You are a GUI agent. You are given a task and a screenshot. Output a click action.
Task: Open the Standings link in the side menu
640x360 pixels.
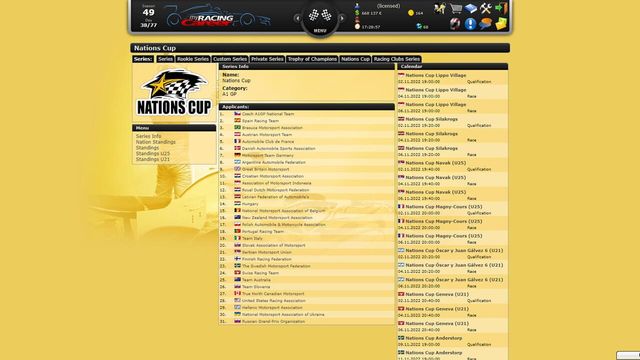[x=147, y=148]
